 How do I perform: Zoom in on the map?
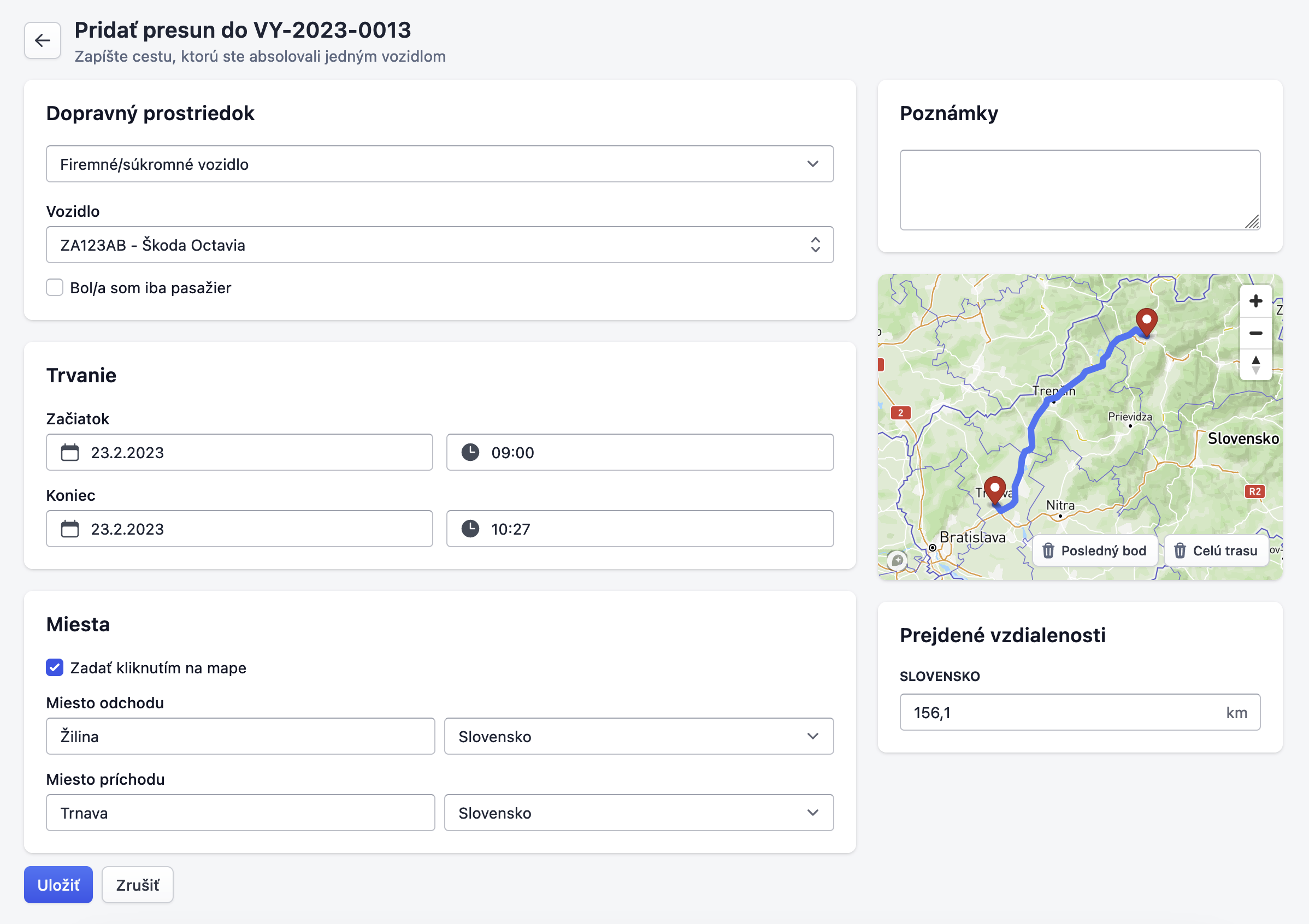(1255, 301)
